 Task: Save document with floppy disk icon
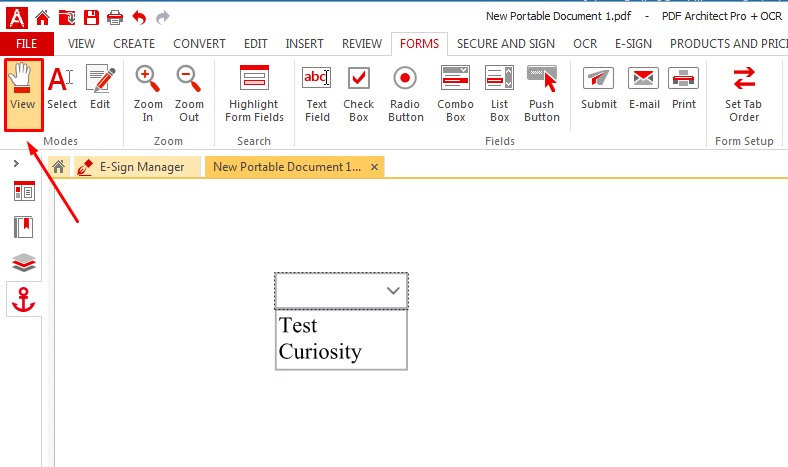91,18
